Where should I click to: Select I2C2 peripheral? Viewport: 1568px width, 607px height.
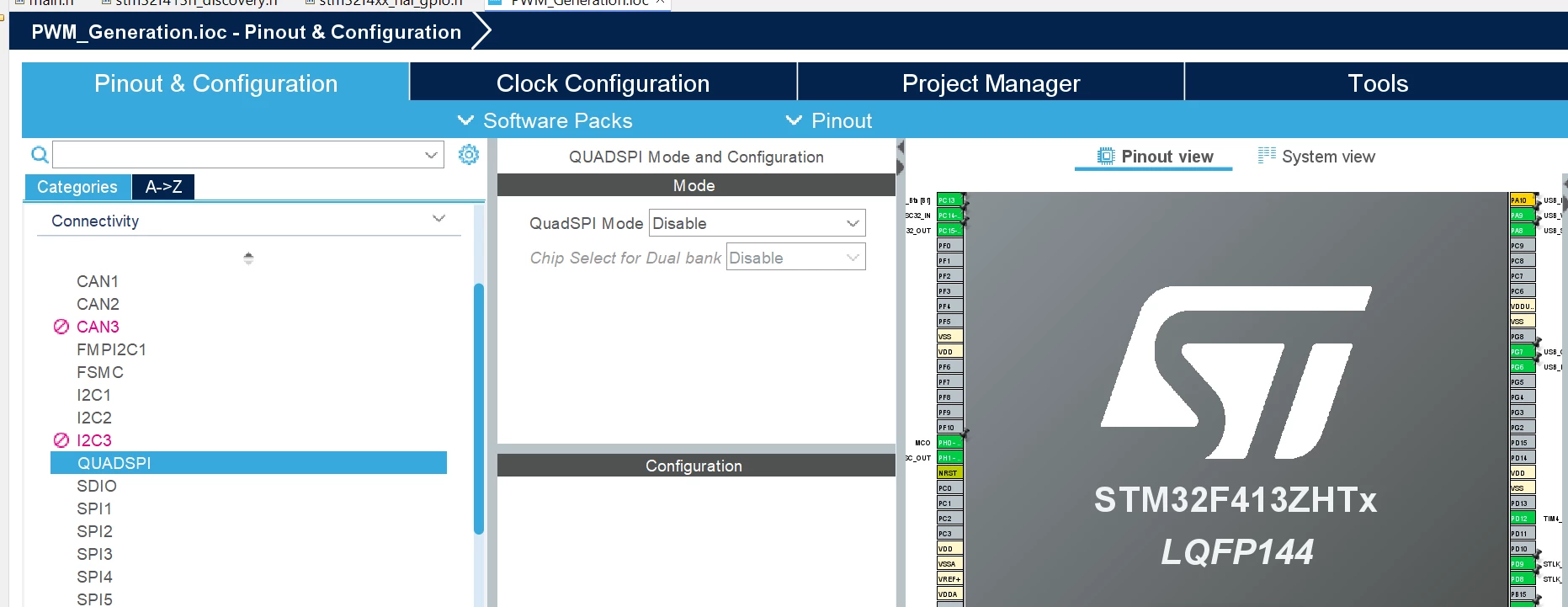(x=93, y=418)
